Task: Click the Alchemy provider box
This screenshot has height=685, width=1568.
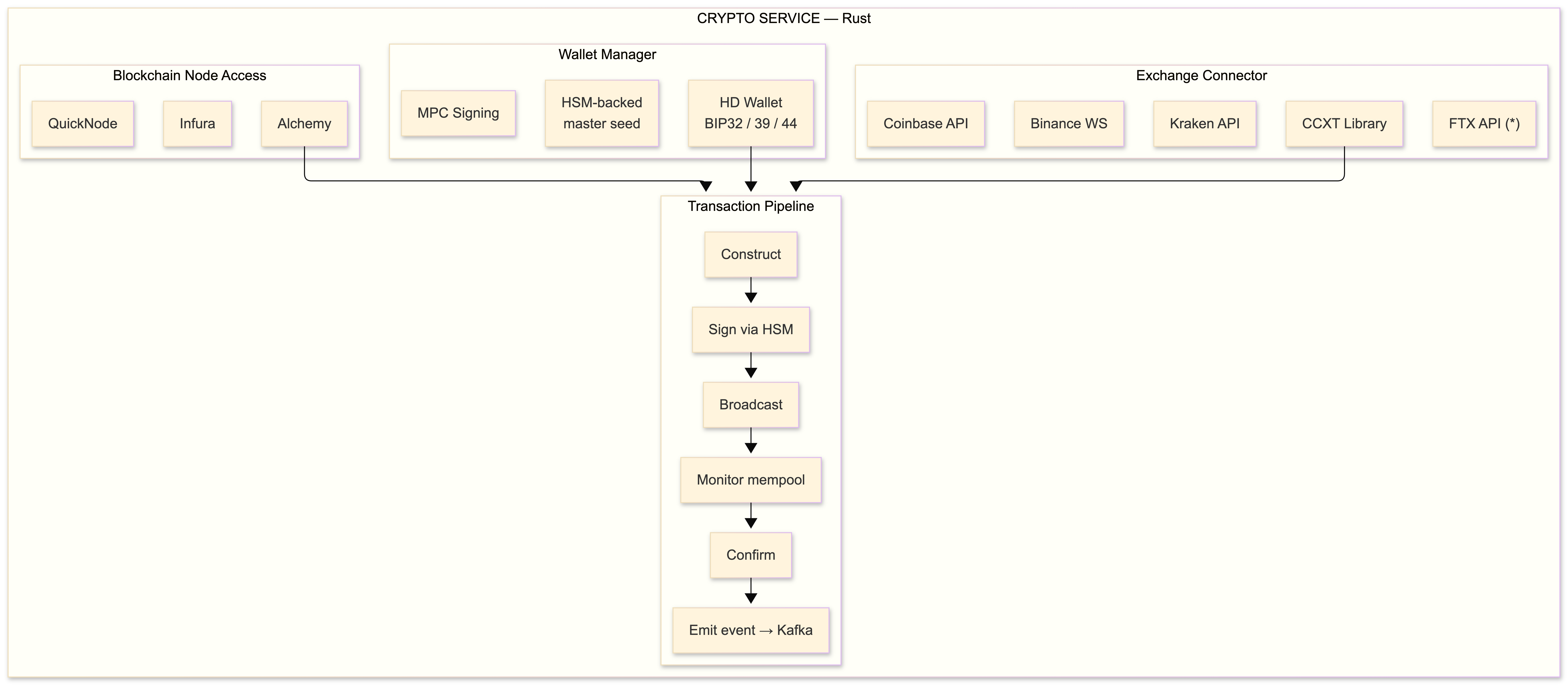Action: click(x=304, y=124)
